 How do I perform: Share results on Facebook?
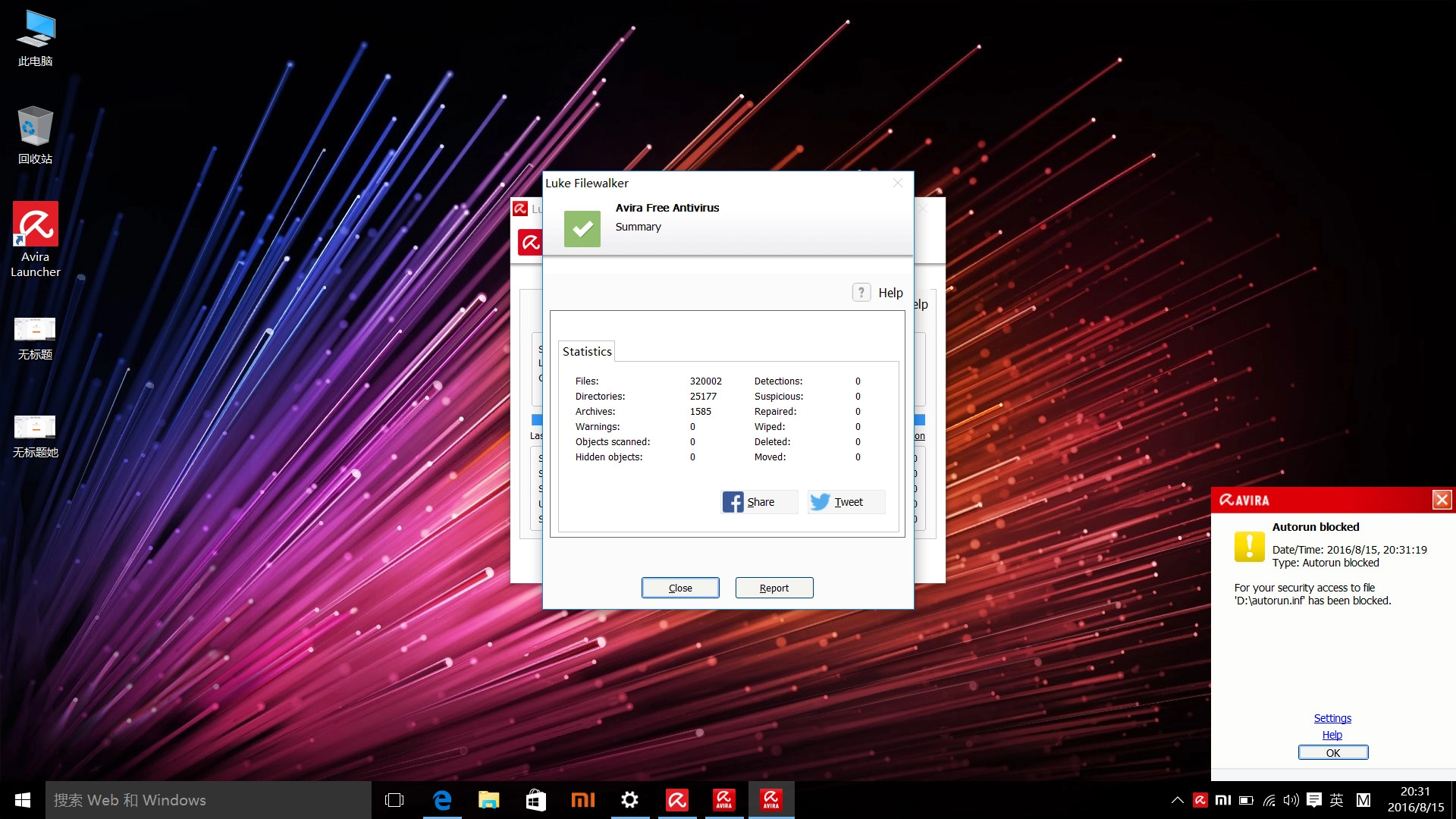click(759, 502)
